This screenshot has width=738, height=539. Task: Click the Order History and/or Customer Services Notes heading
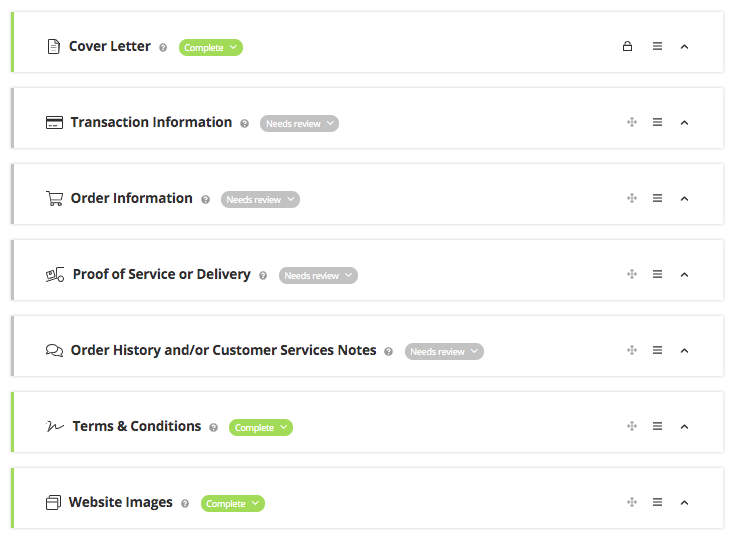coord(223,350)
